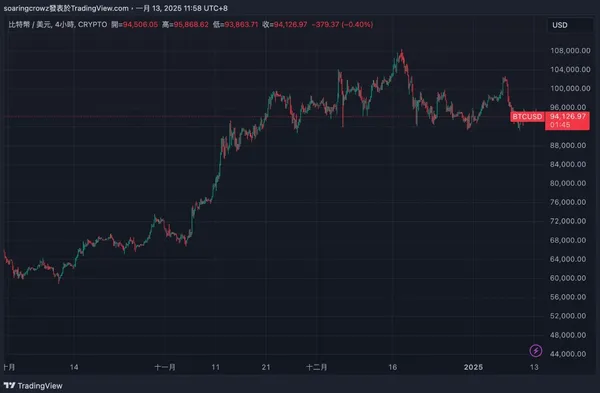Click the 十二月 date axis label
The image size is (600, 393).
click(316, 367)
